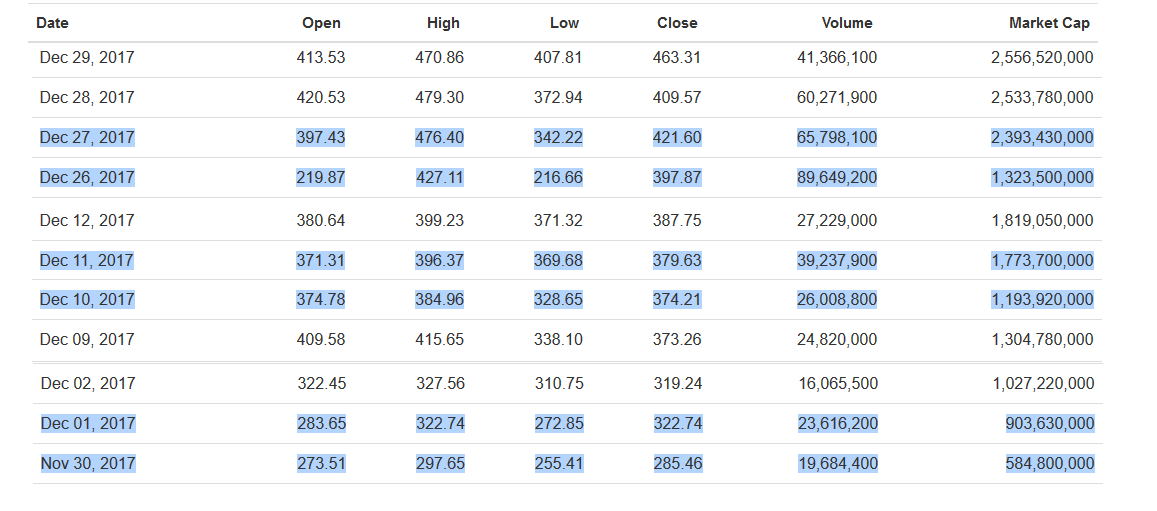Click the market cap value 584,800,000

click(1050, 464)
